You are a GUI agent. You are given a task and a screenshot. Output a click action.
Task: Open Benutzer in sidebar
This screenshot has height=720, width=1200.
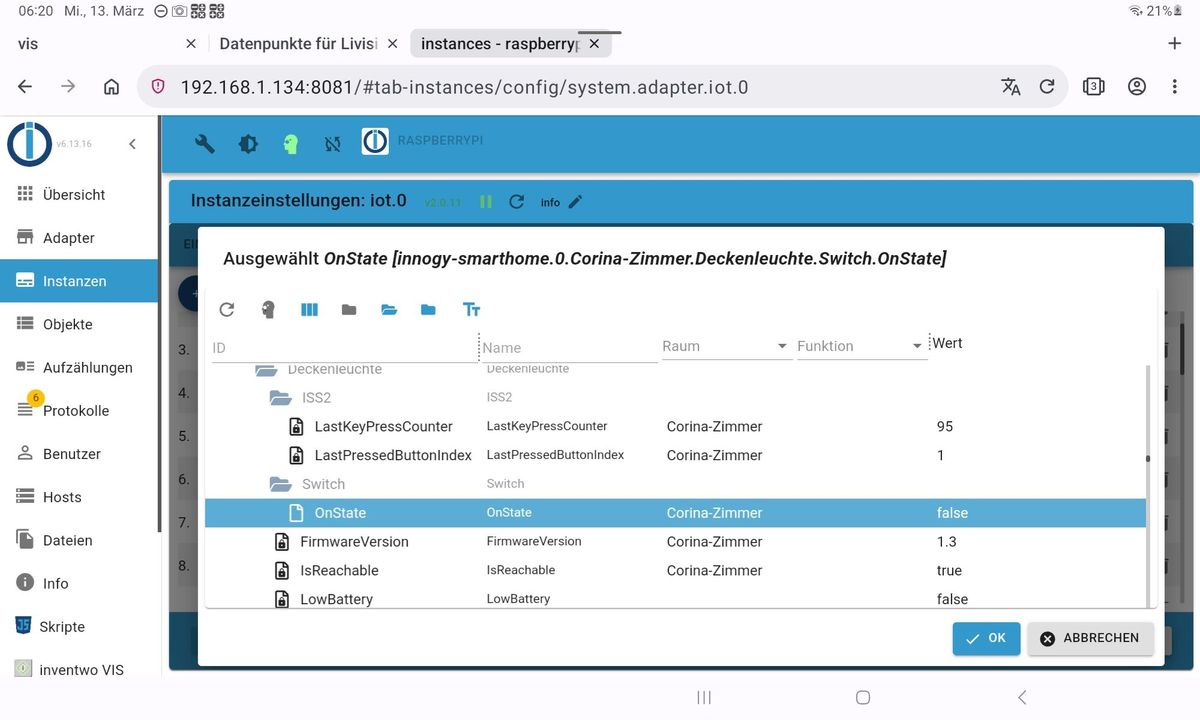[x=79, y=454]
